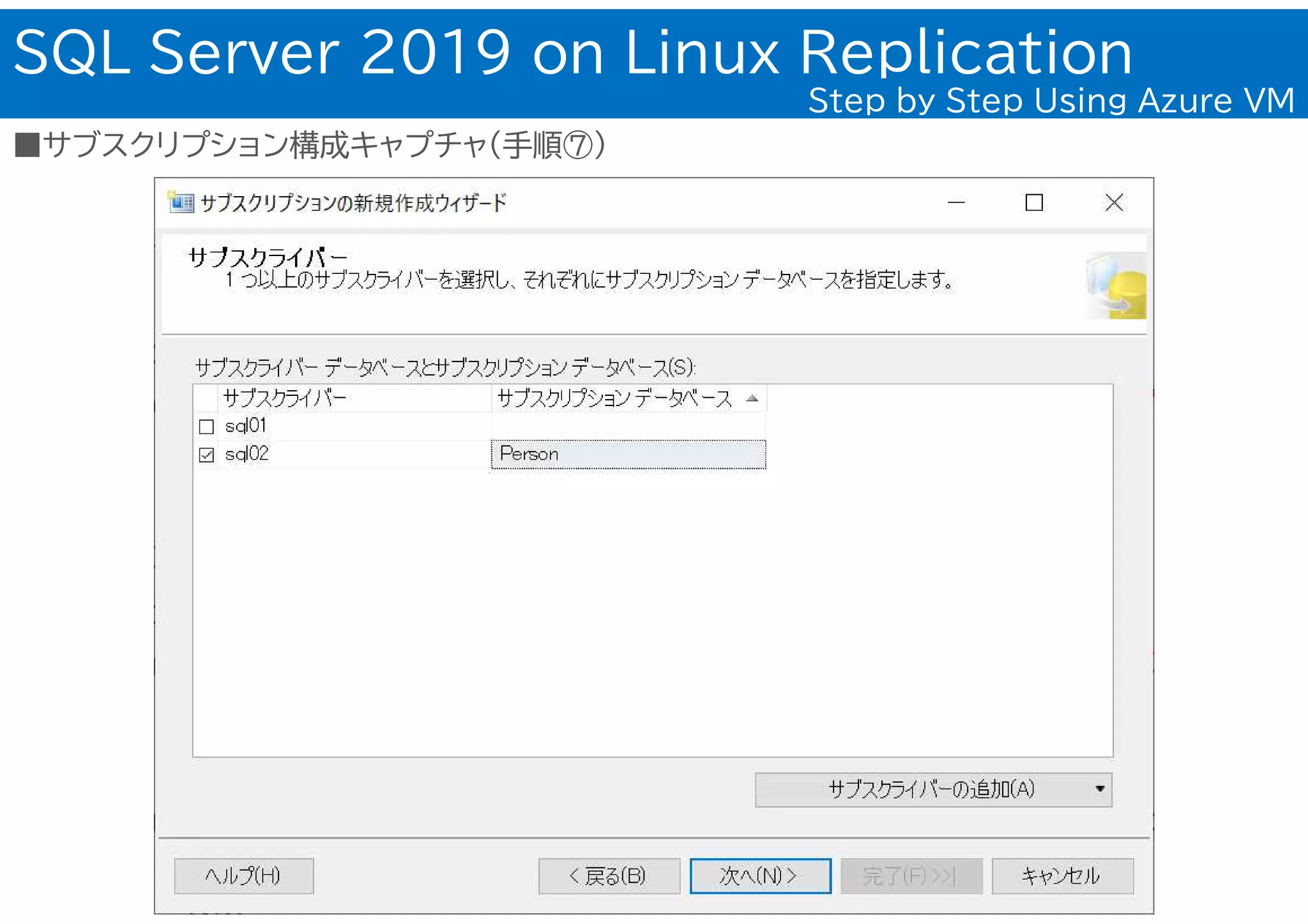Maximize the subscription wizard window
Image resolution: width=1308 pixels, height=924 pixels.
pyautogui.click(x=1035, y=203)
